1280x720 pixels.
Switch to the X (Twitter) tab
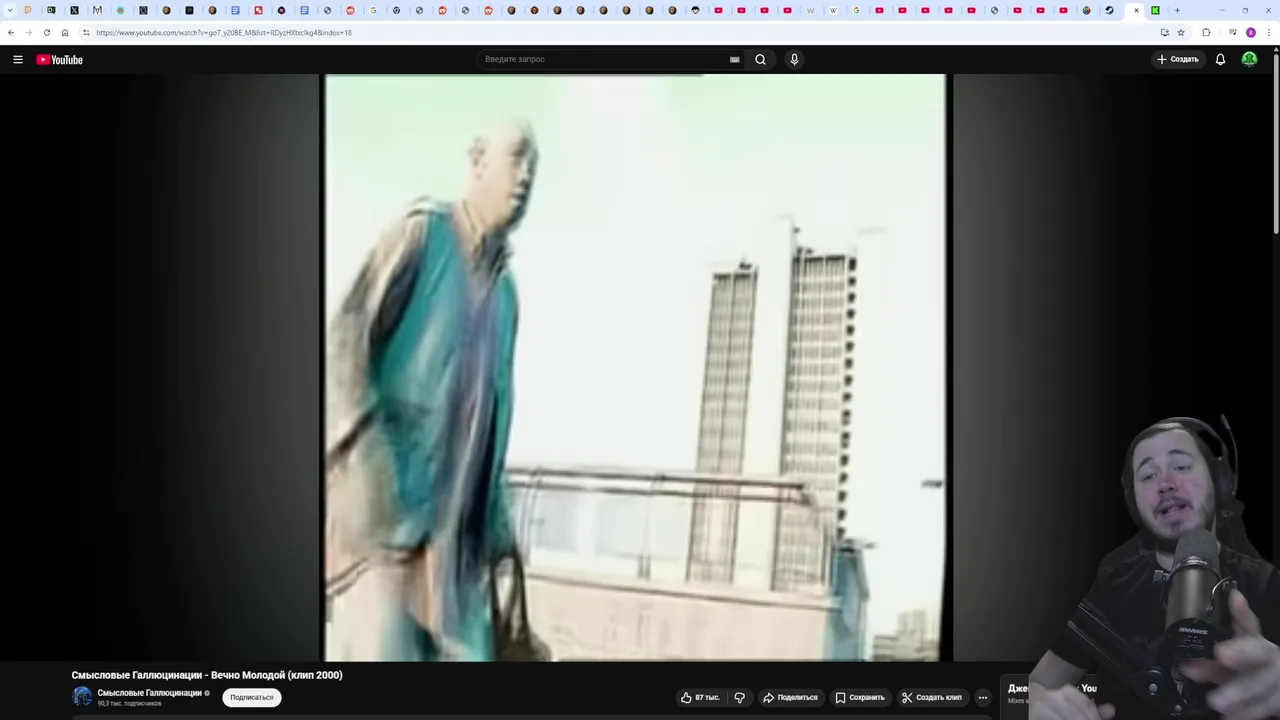pos(74,10)
